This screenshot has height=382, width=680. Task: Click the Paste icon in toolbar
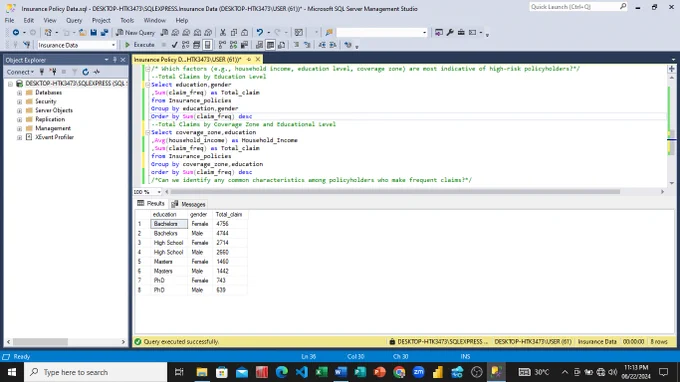tap(245, 33)
